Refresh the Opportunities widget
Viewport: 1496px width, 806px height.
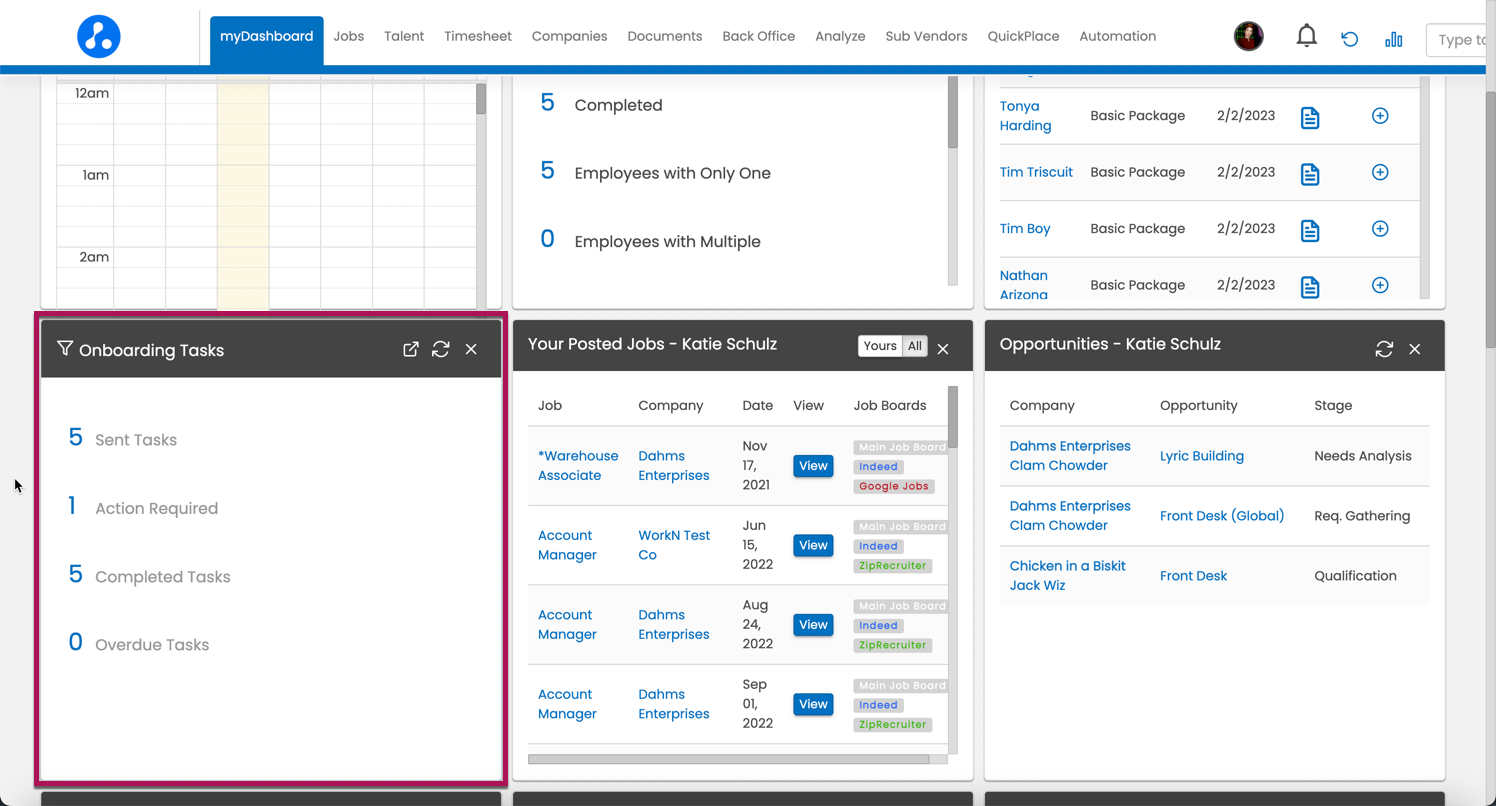(x=1384, y=349)
